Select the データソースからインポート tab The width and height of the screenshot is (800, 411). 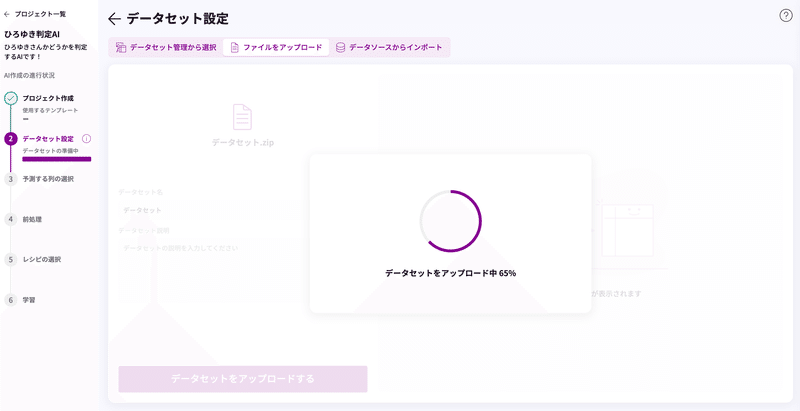389,47
